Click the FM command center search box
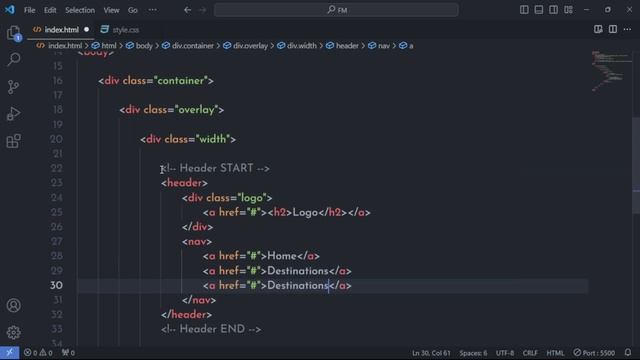The height and width of the screenshot is (360, 640). pyautogui.click(x=336, y=10)
